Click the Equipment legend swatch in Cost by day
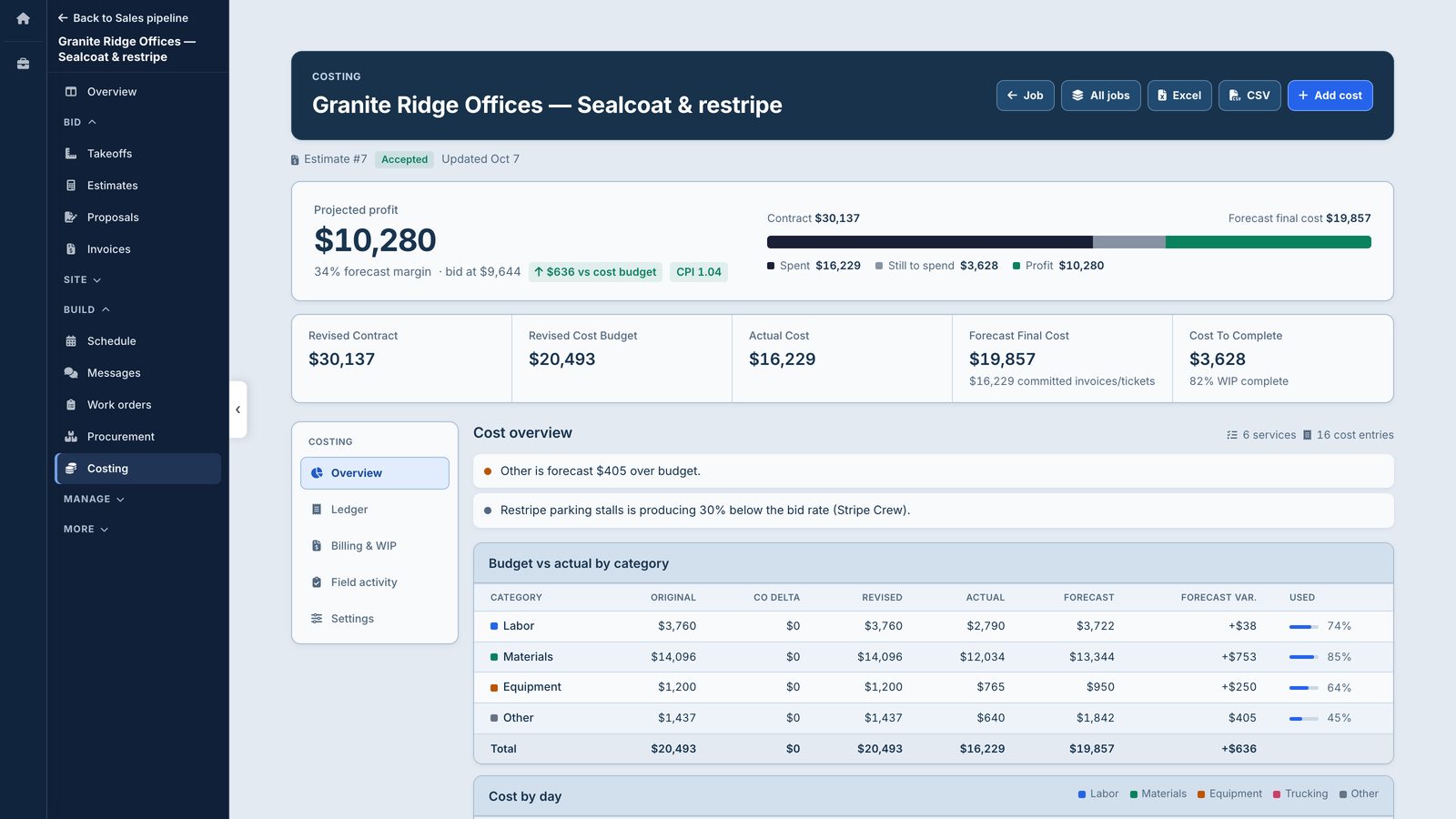 click(x=1201, y=794)
